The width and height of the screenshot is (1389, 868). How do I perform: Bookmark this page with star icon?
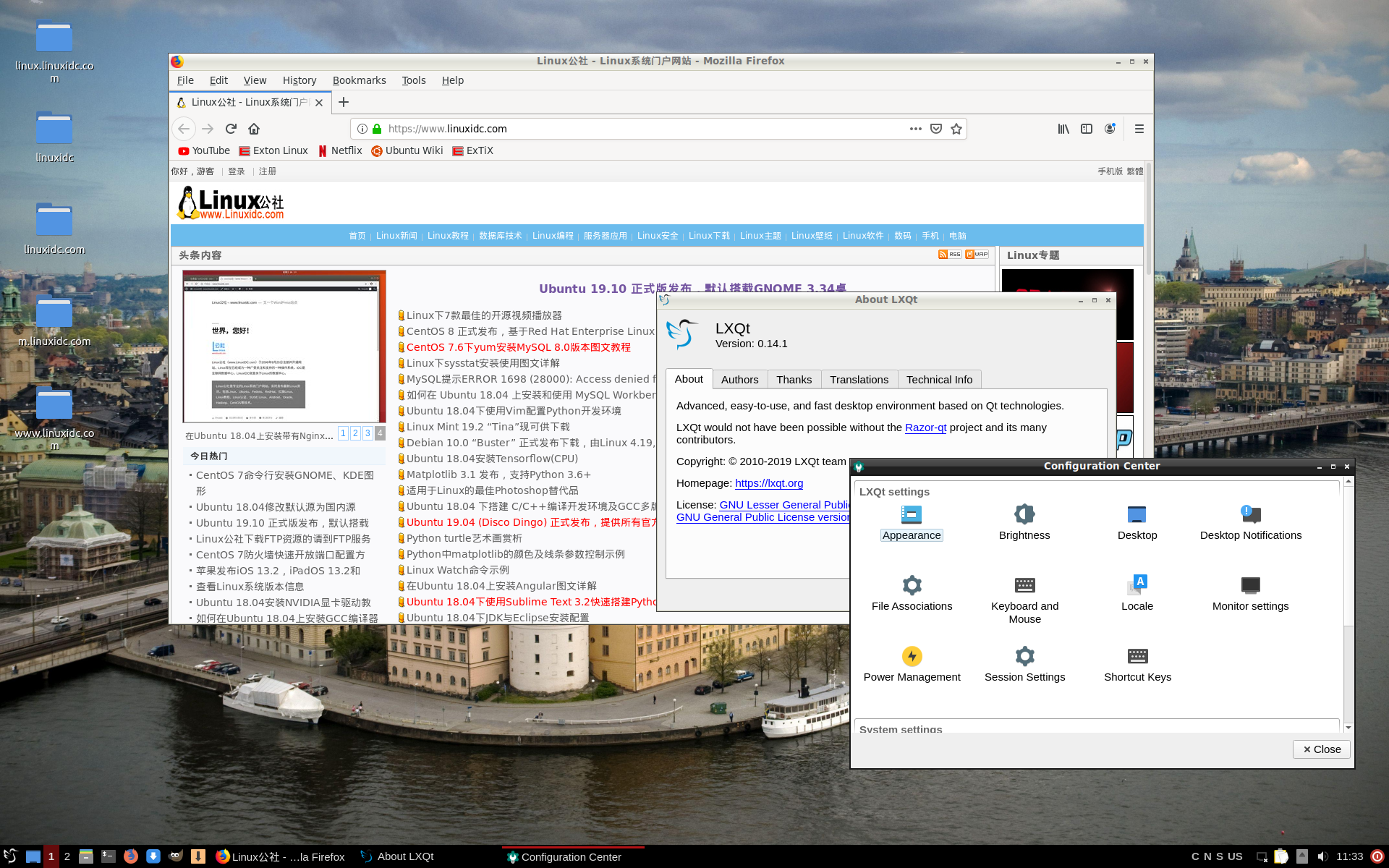pyautogui.click(x=956, y=129)
